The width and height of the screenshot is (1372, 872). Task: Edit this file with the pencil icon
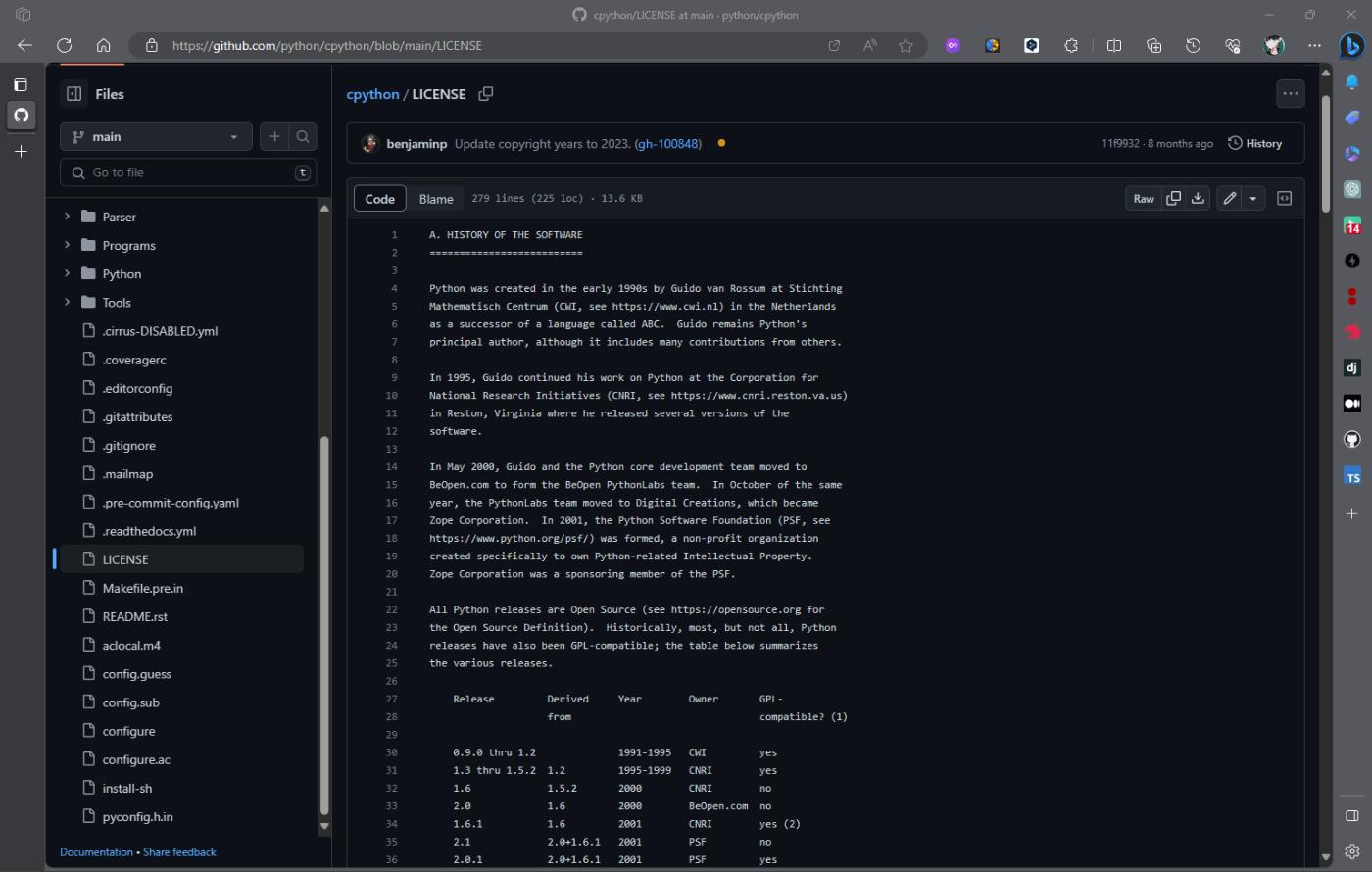point(1229,198)
